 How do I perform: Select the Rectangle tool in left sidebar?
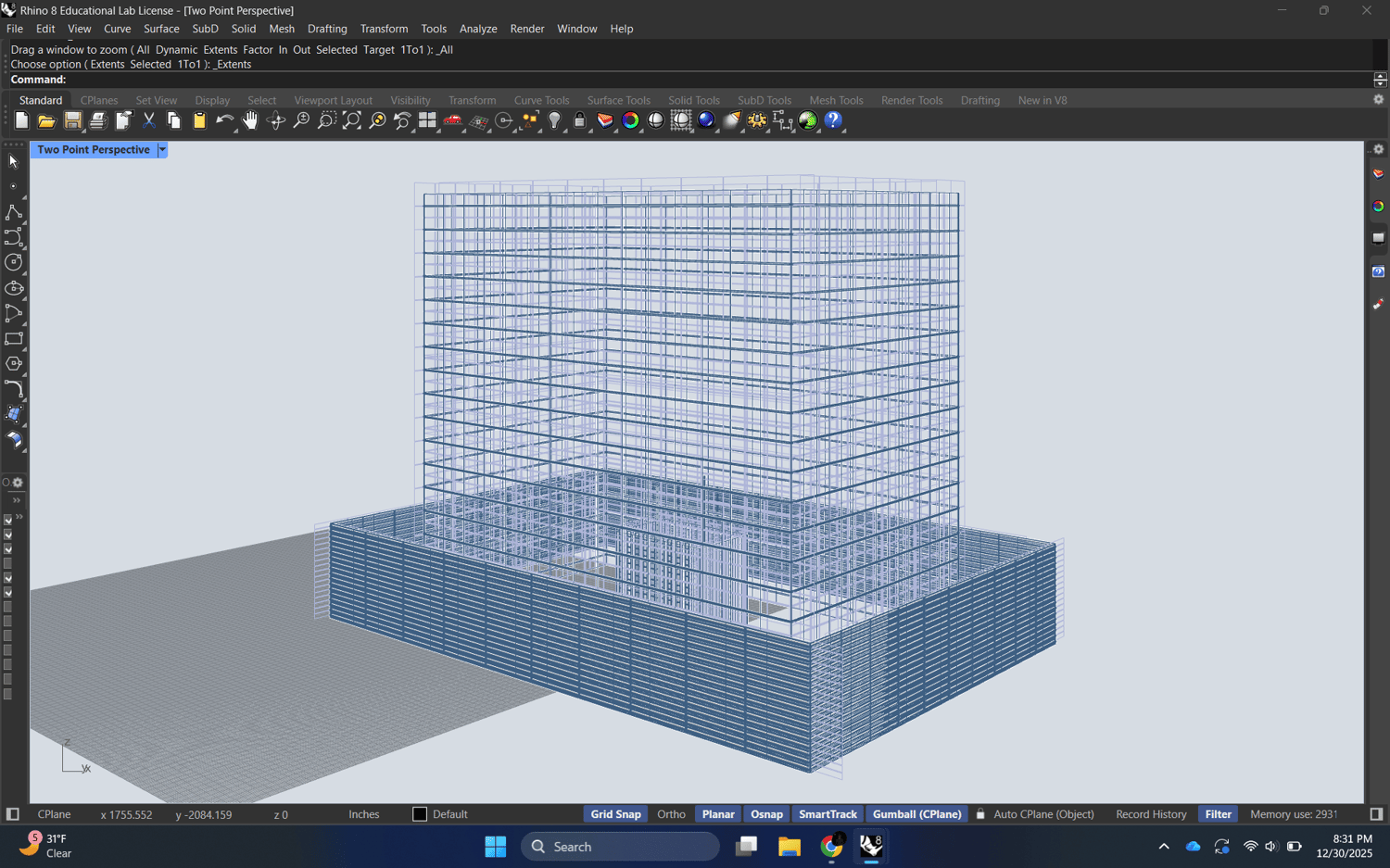click(14, 339)
